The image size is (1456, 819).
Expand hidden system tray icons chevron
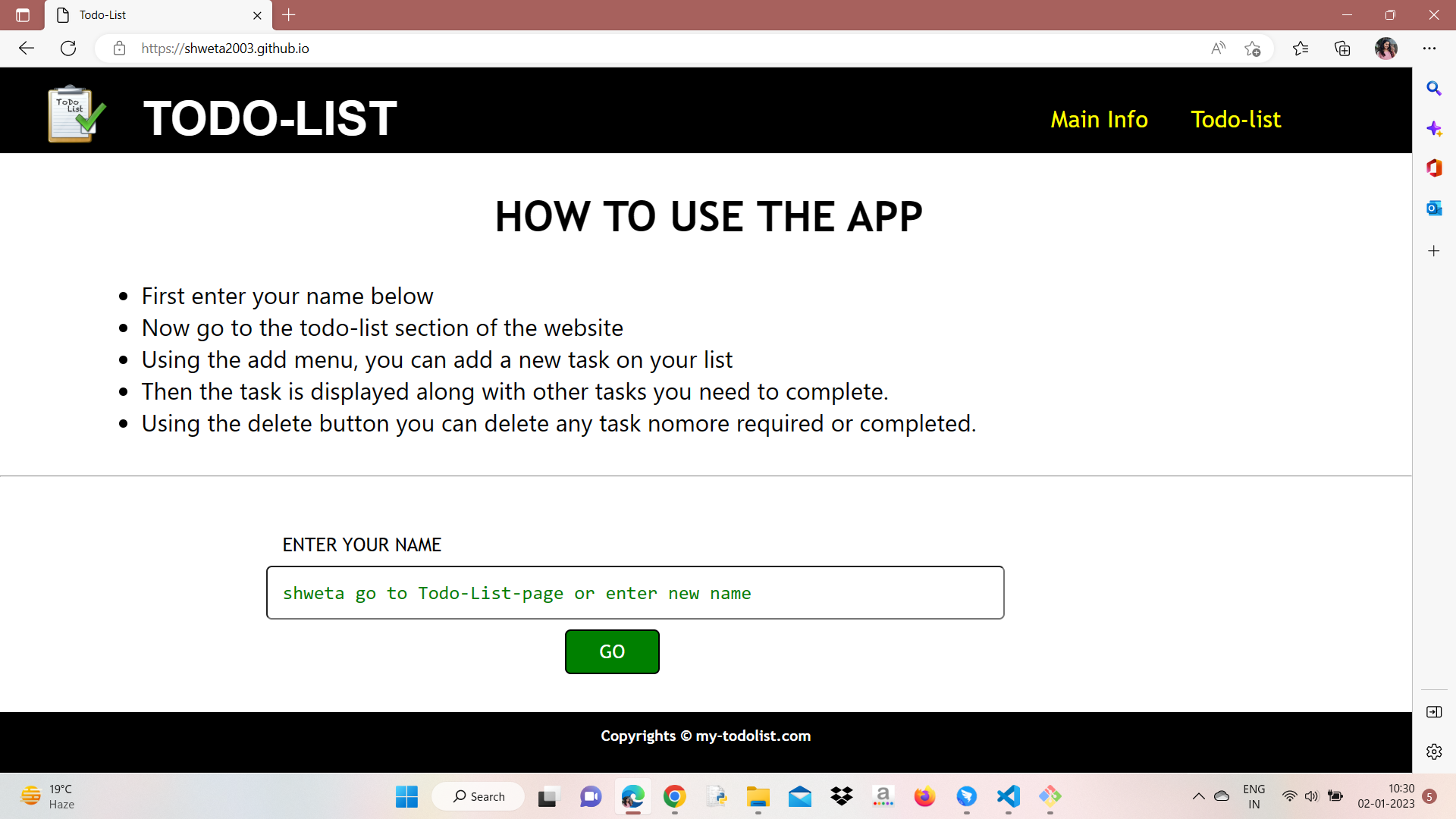1198,796
